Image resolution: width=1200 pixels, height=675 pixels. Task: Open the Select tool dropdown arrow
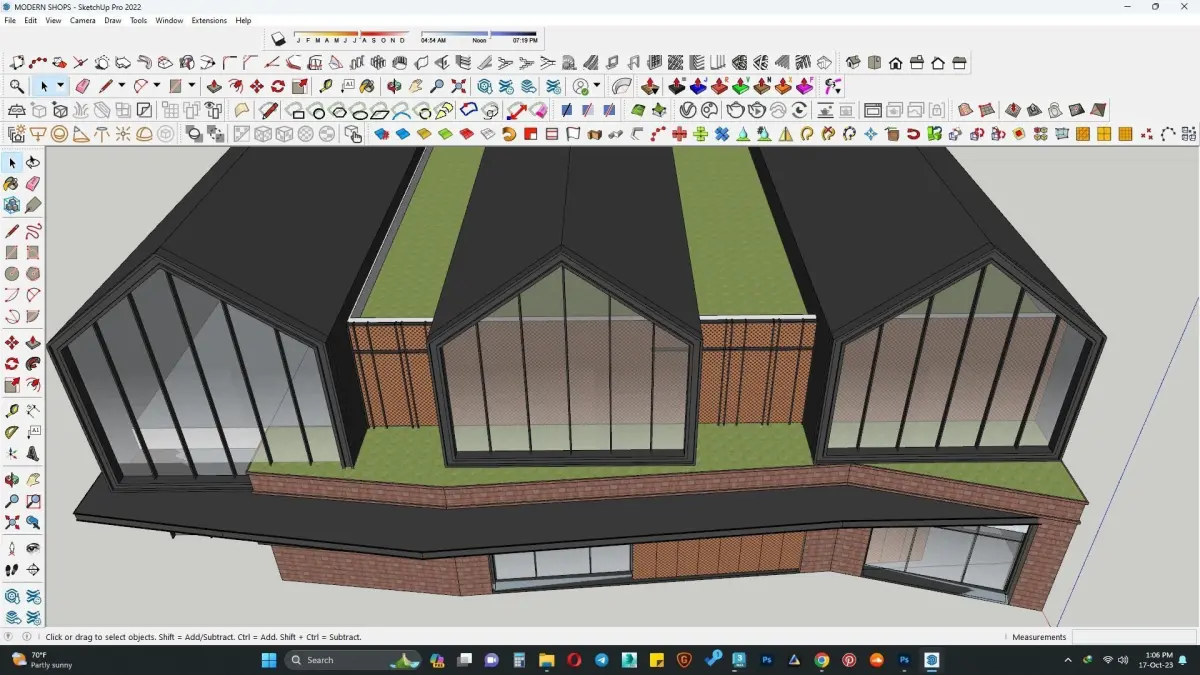coord(60,87)
